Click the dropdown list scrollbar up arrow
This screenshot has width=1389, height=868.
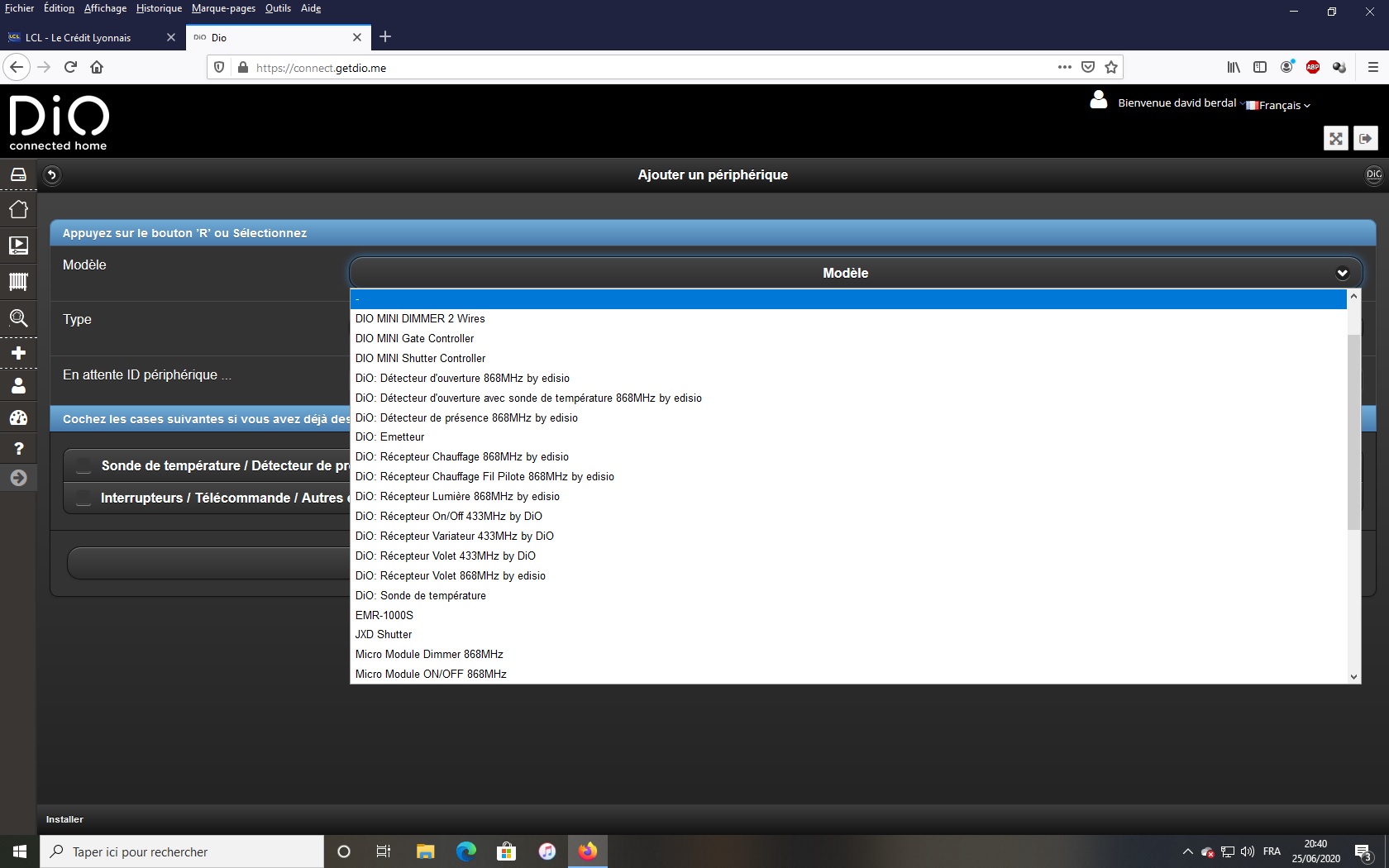(1353, 296)
